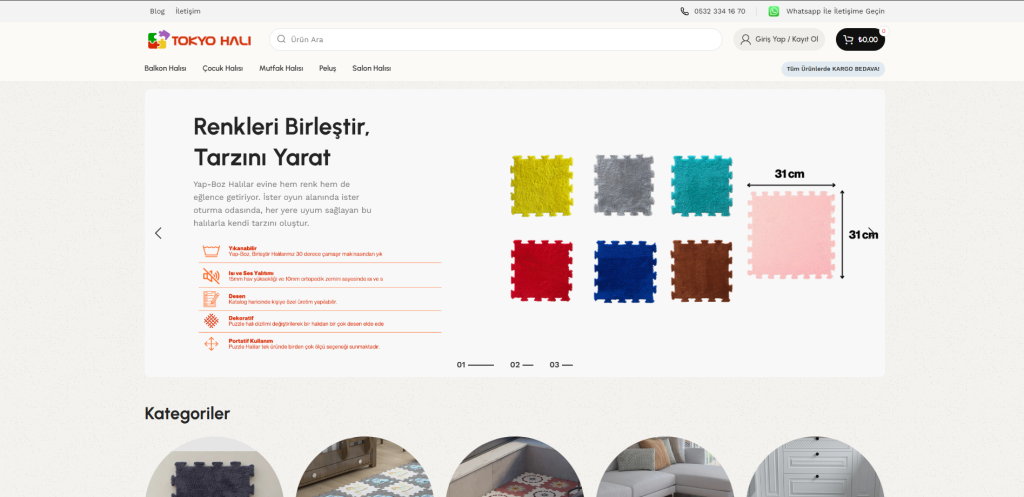Advance carousel with right arrow
1024x497 pixels.
point(871,233)
